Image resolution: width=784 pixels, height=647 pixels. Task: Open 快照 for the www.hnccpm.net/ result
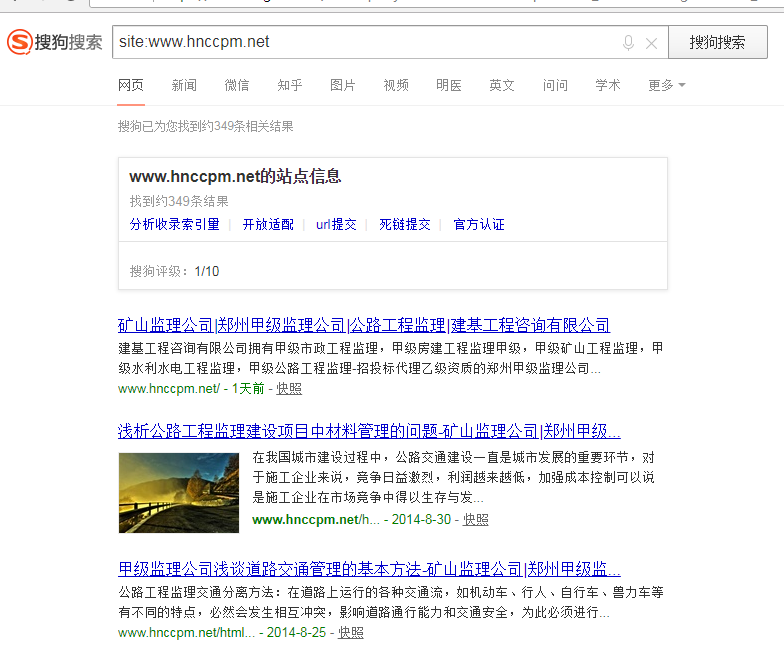[x=289, y=388]
